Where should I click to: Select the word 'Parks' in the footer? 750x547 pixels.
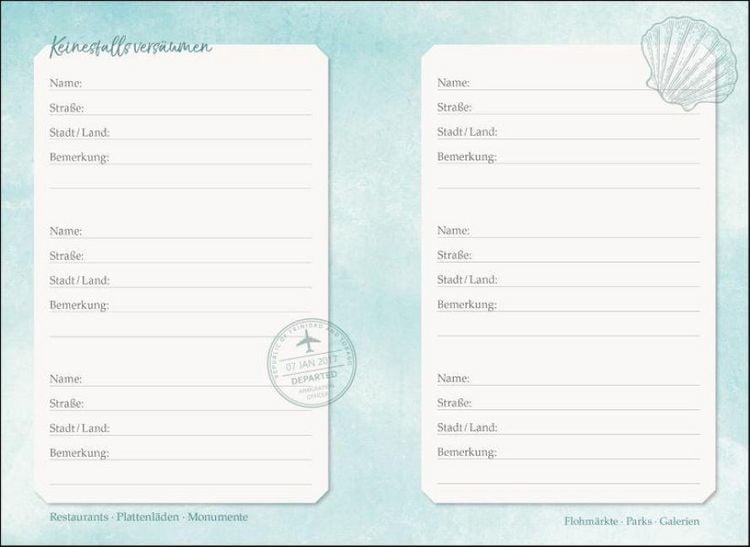coord(639,521)
